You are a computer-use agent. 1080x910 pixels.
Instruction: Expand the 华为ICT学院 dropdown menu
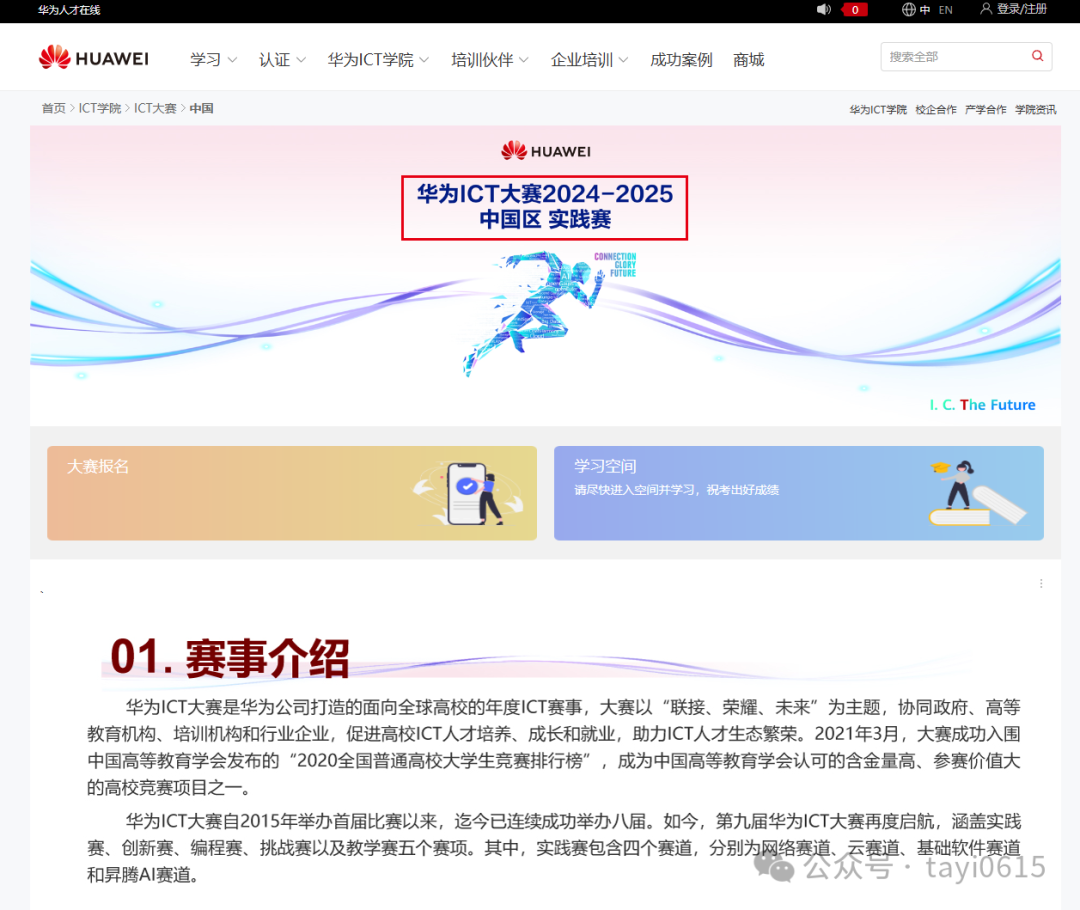pos(378,60)
